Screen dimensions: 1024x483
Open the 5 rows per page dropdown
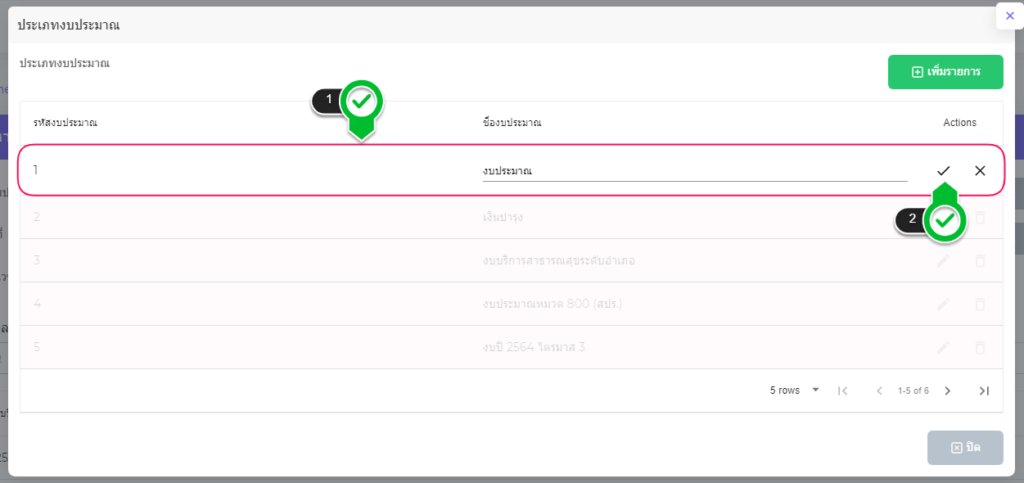[795, 390]
